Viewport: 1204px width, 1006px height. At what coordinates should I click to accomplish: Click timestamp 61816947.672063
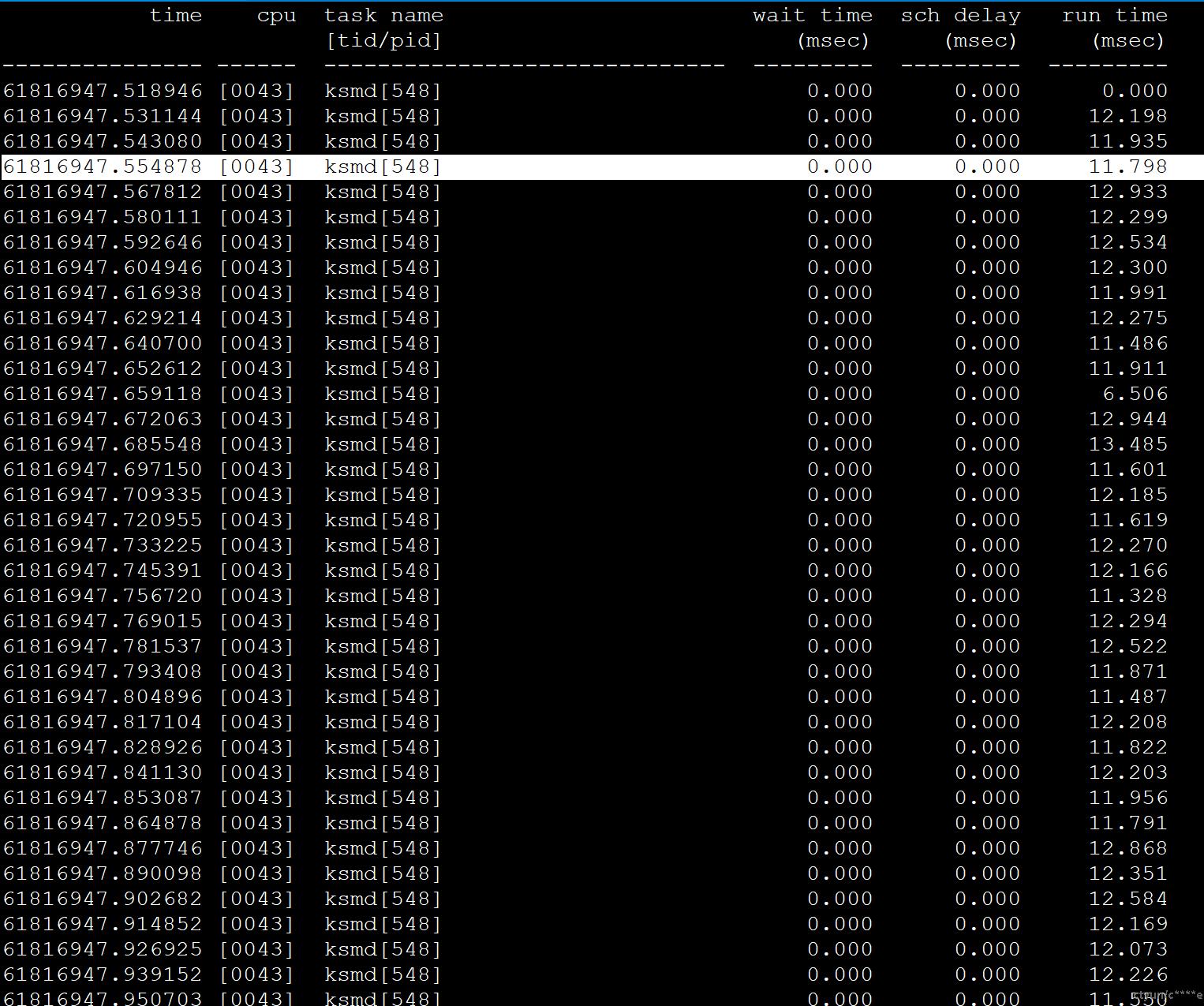[x=103, y=419]
